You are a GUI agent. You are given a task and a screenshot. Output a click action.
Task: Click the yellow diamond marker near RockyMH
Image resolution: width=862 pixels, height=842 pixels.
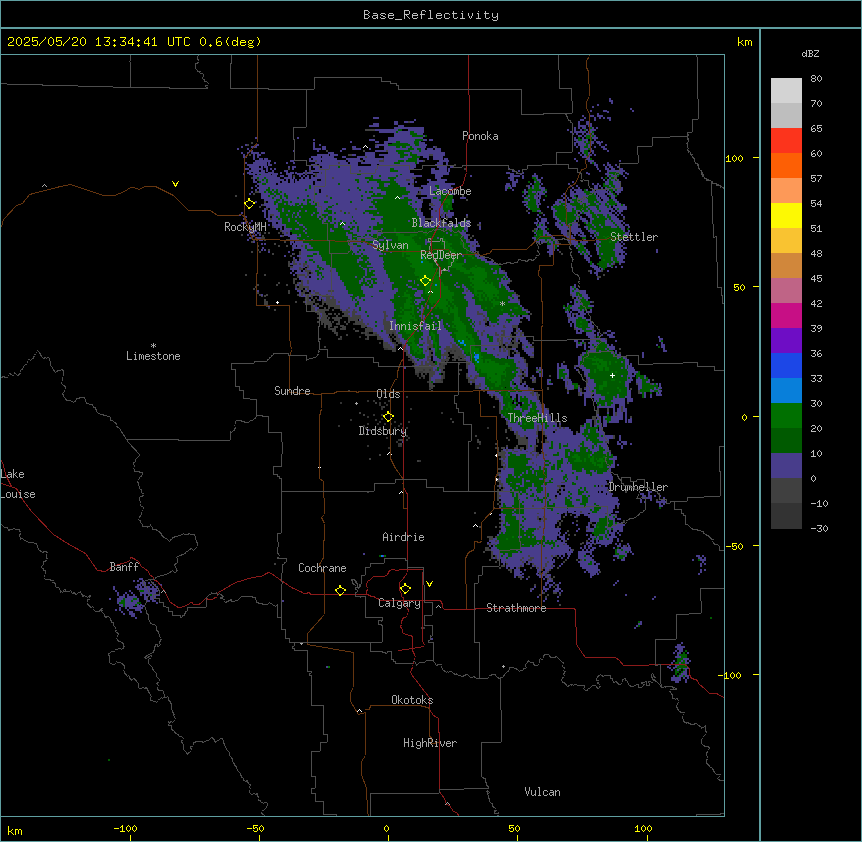[250, 204]
